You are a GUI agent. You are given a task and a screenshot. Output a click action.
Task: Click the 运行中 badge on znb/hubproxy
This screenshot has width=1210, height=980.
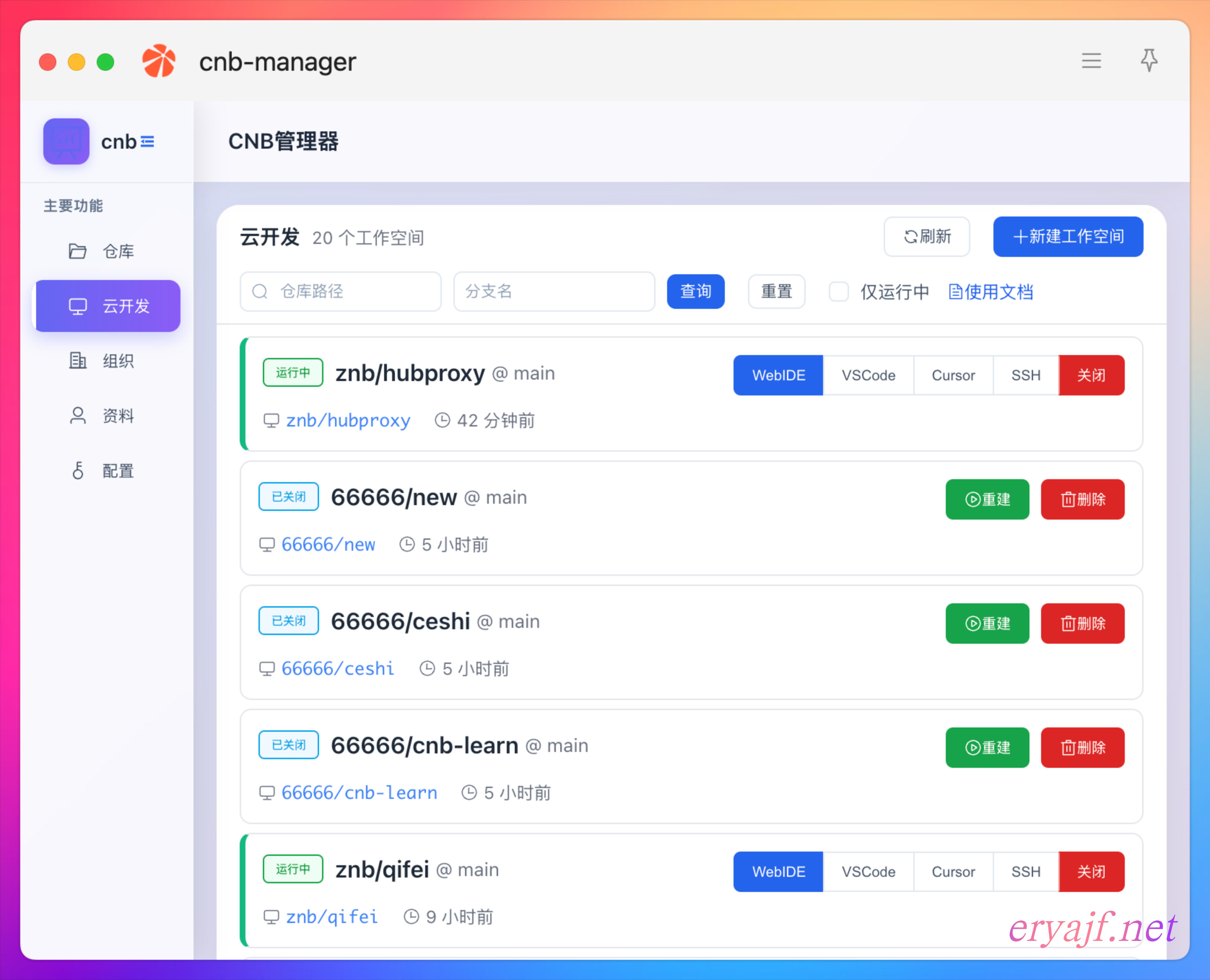(x=292, y=373)
